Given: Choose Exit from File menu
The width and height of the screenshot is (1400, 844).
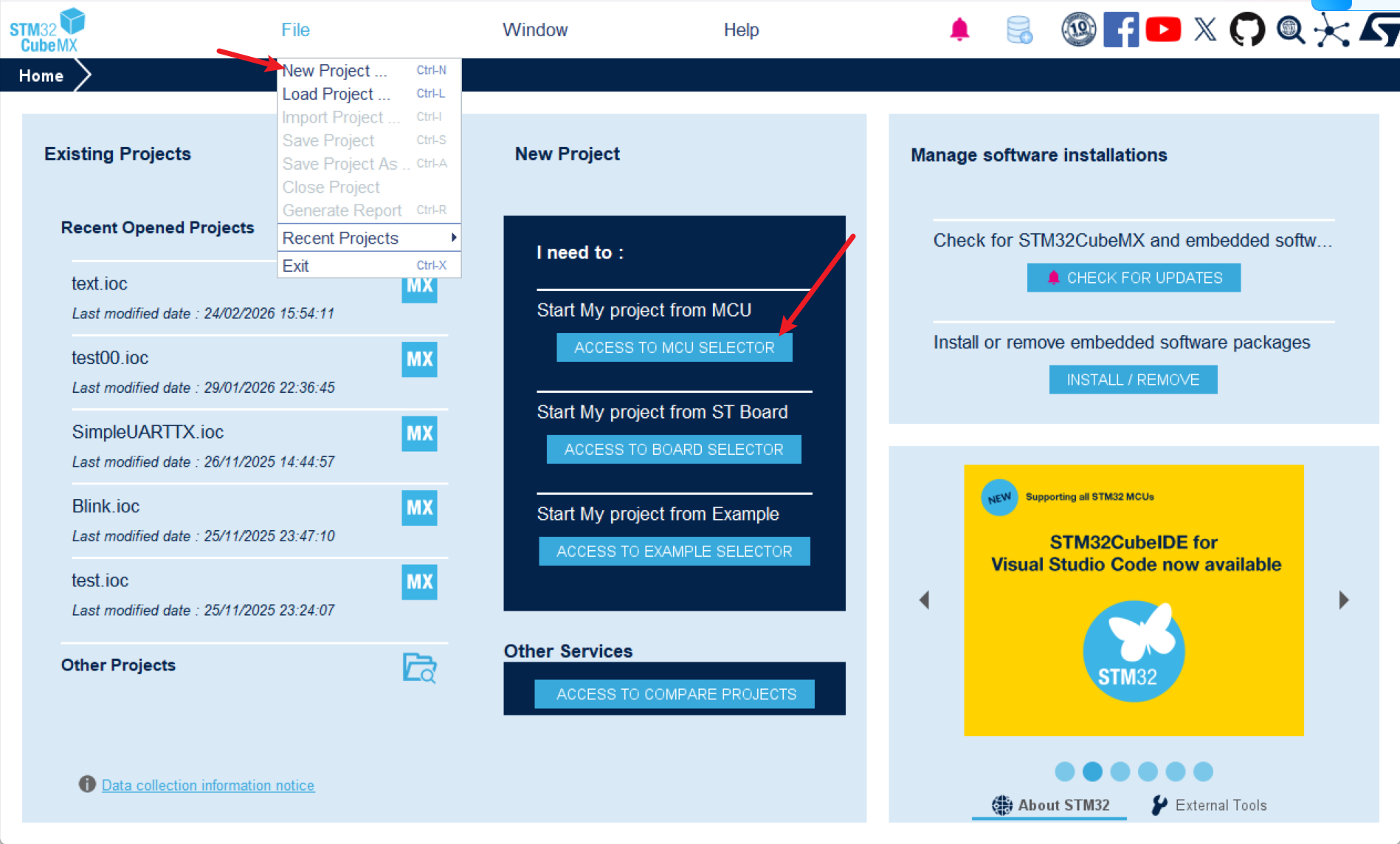Looking at the screenshot, I should (369, 266).
